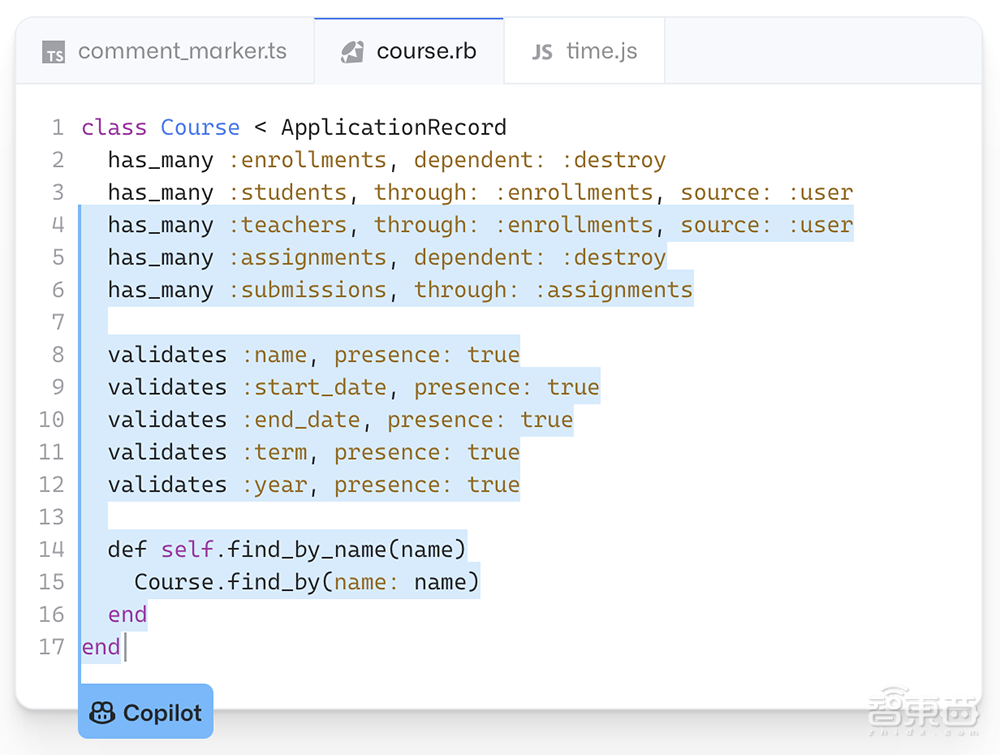
Task: Click the Ruby file icon on course.rb tab
Action: click(352, 52)
